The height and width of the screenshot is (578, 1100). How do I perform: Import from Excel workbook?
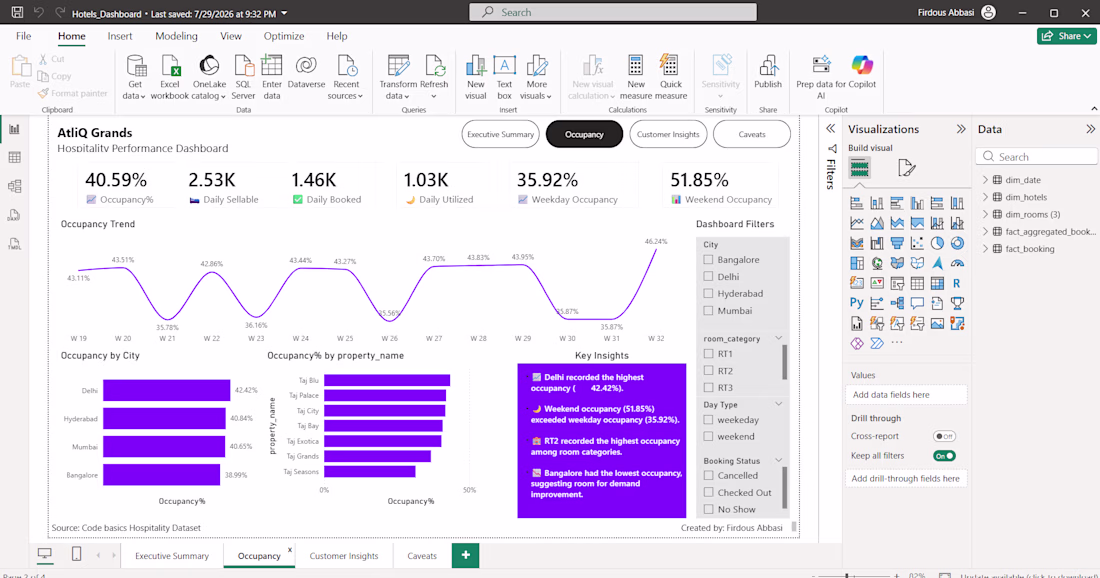click(170, 77)
